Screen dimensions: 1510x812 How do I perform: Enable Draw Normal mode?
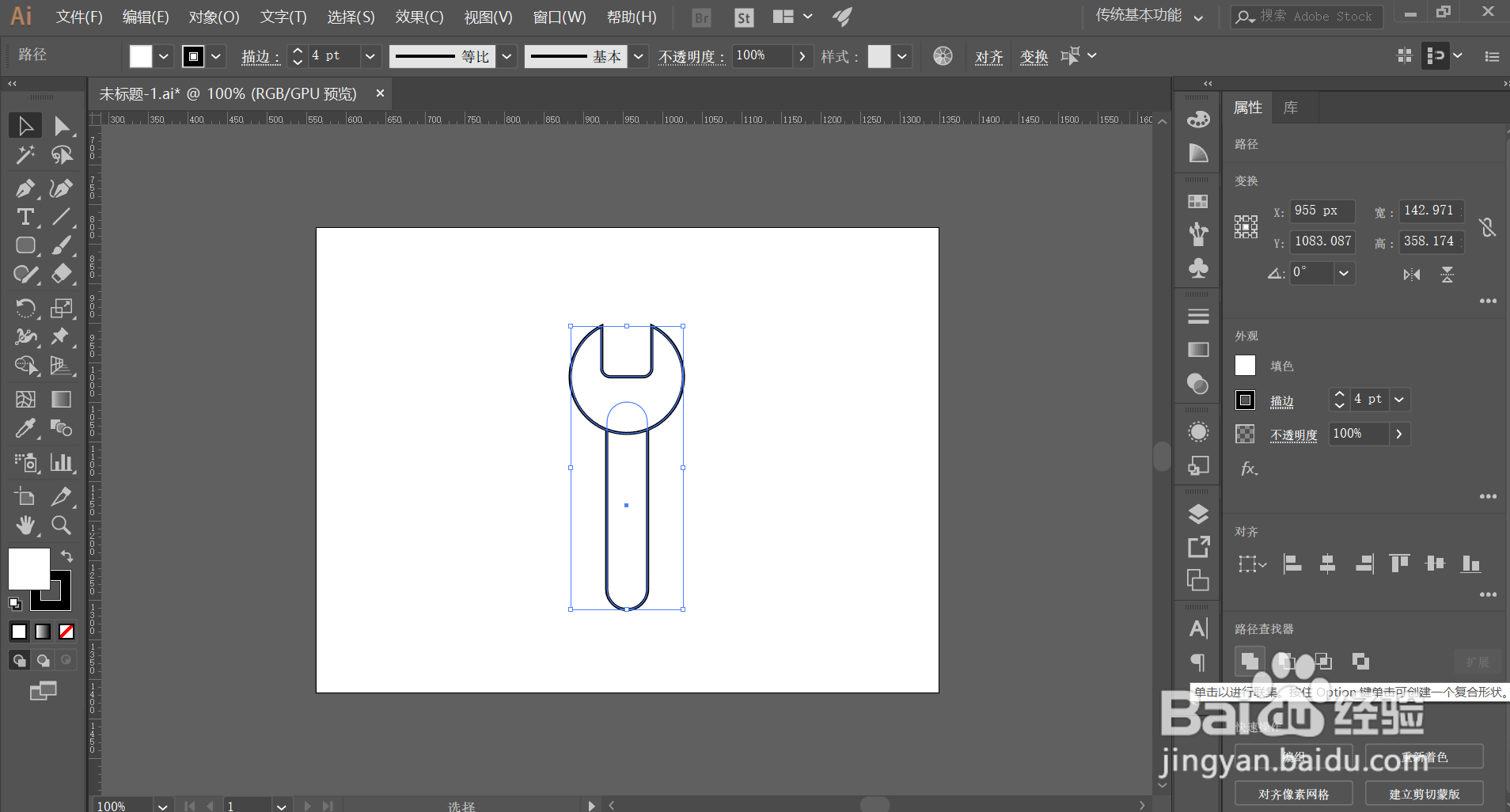(x=19, y=660)
